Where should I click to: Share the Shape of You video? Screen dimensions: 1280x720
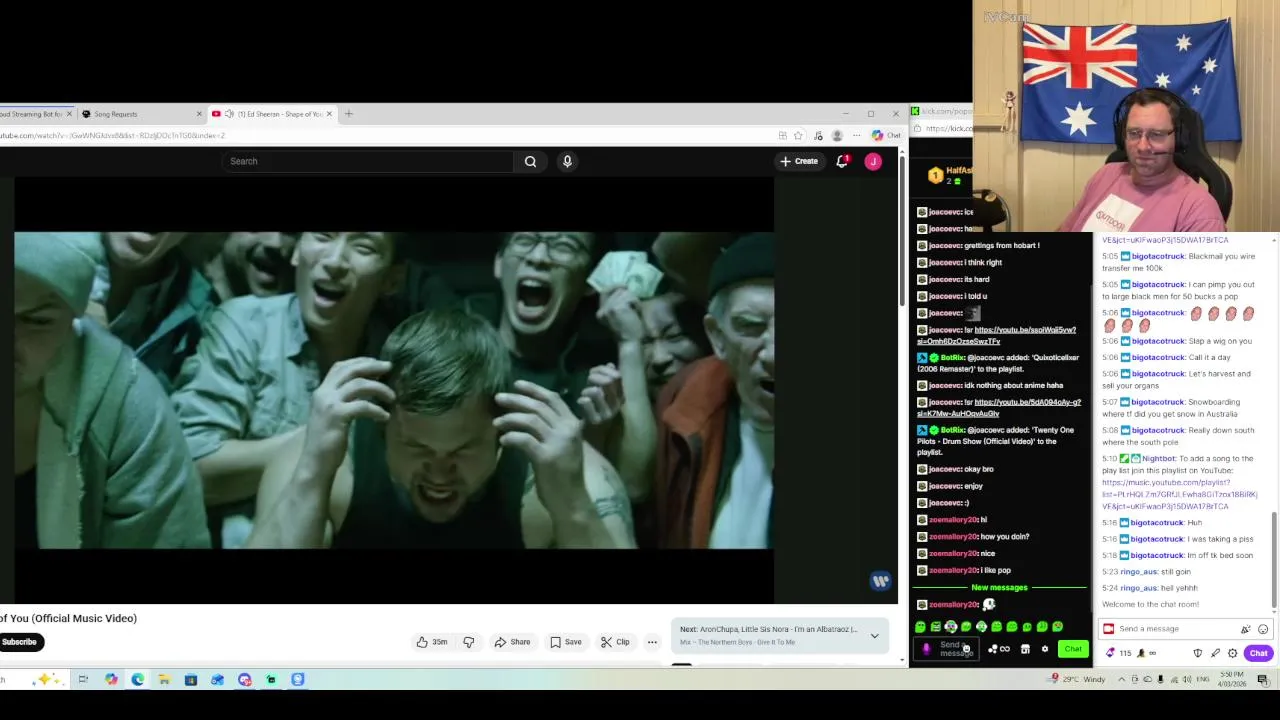pos(512,642)
